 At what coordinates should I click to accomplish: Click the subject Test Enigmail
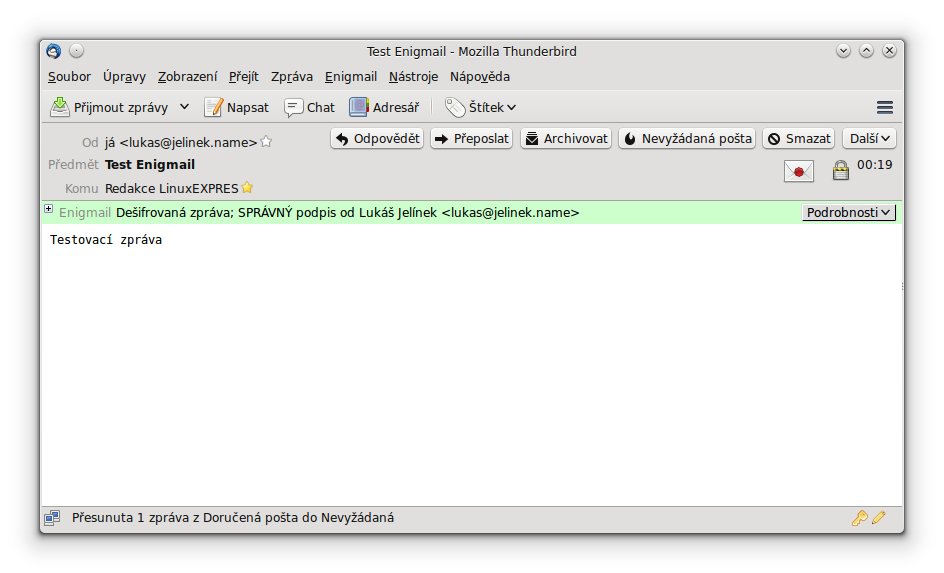(150, 164)
